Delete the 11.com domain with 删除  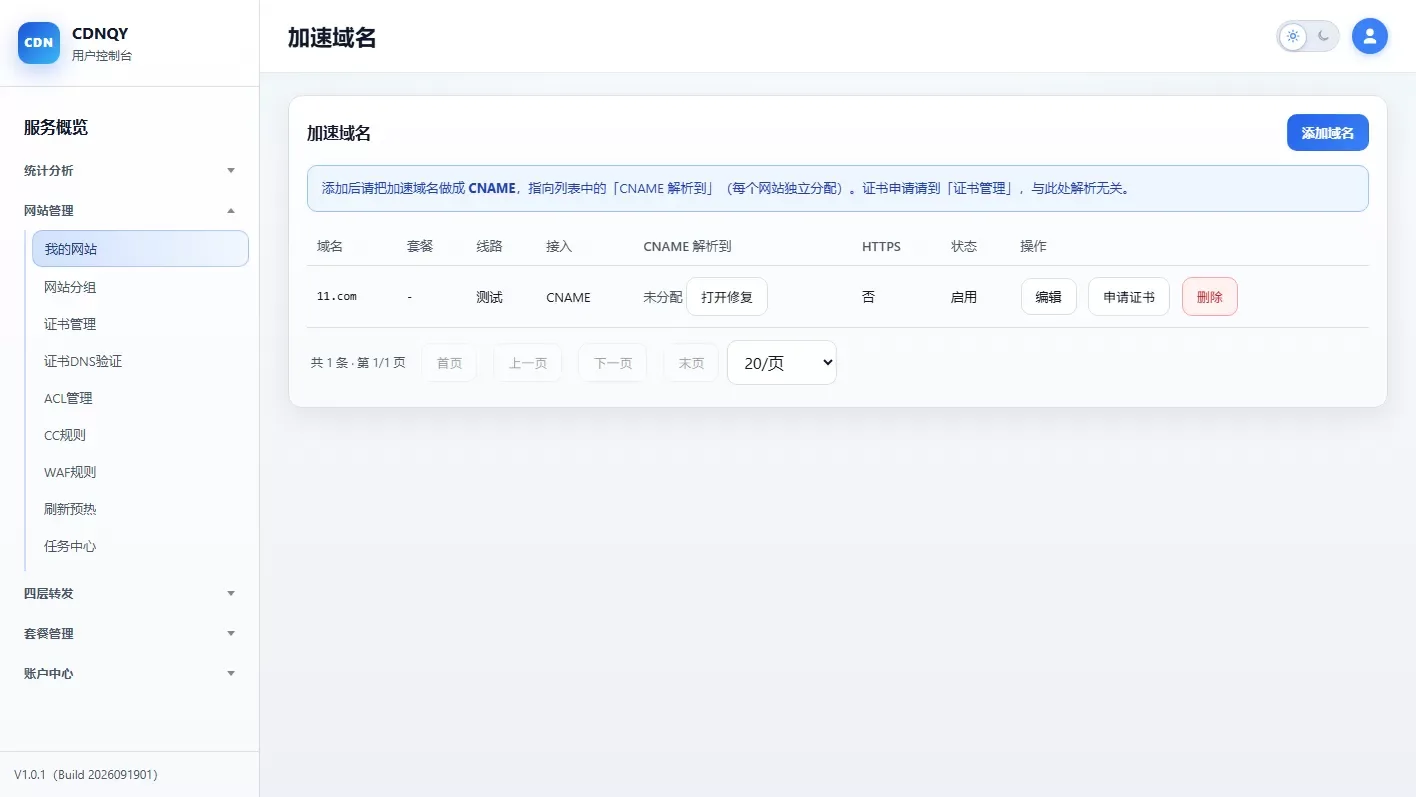pyautogui.click(x=1209, y=297)
